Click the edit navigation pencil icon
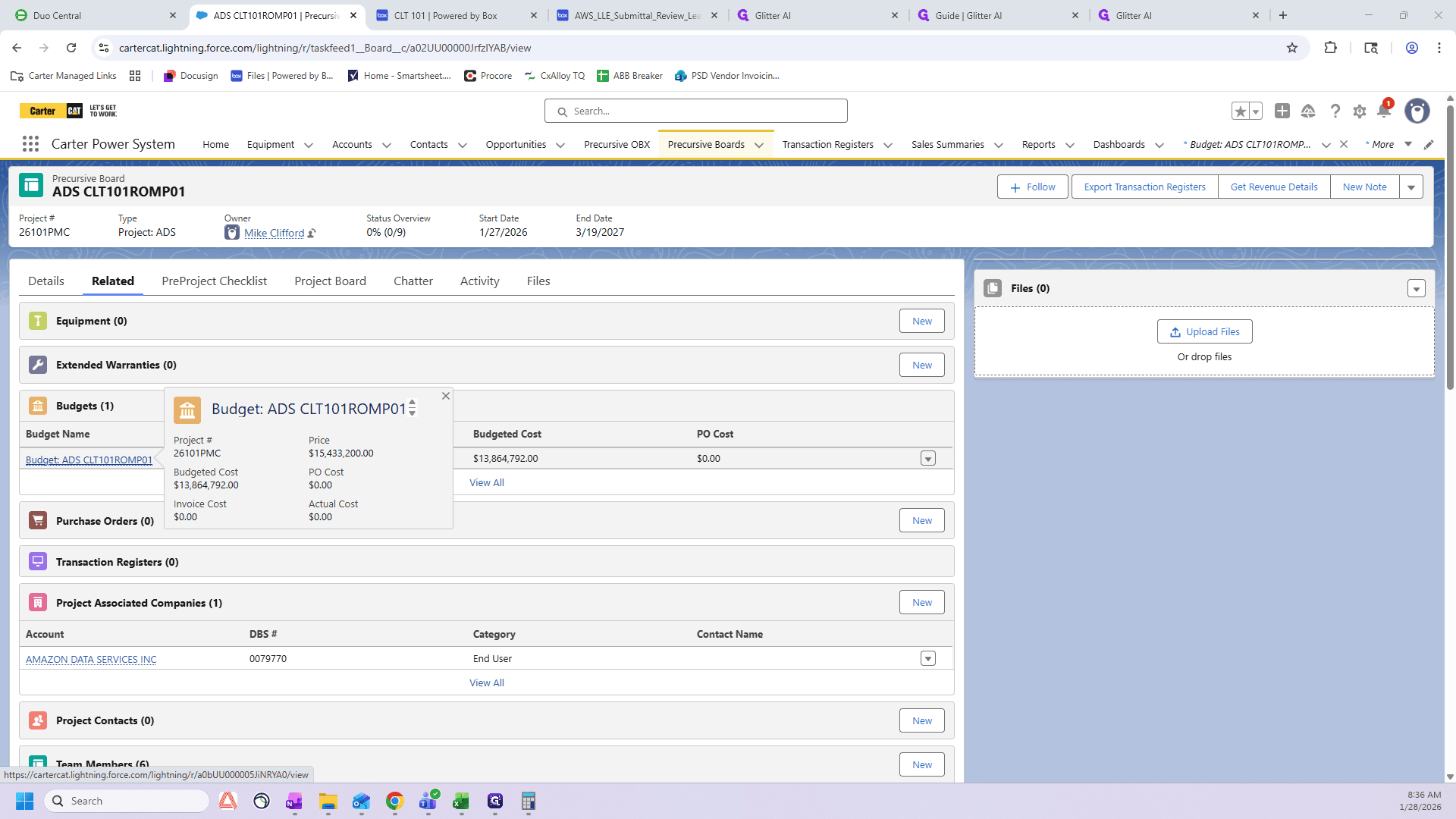 point(1429,145)
